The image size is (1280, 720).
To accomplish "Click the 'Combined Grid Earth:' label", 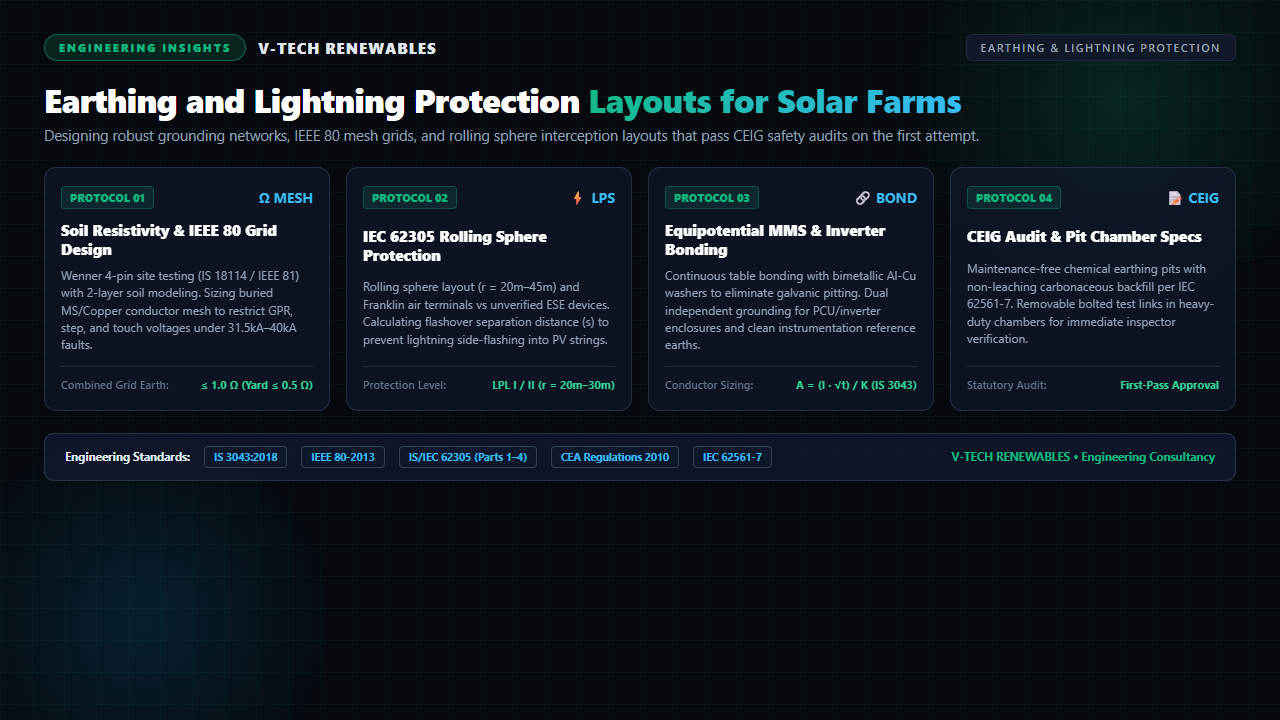I will (x=115, y=385).
